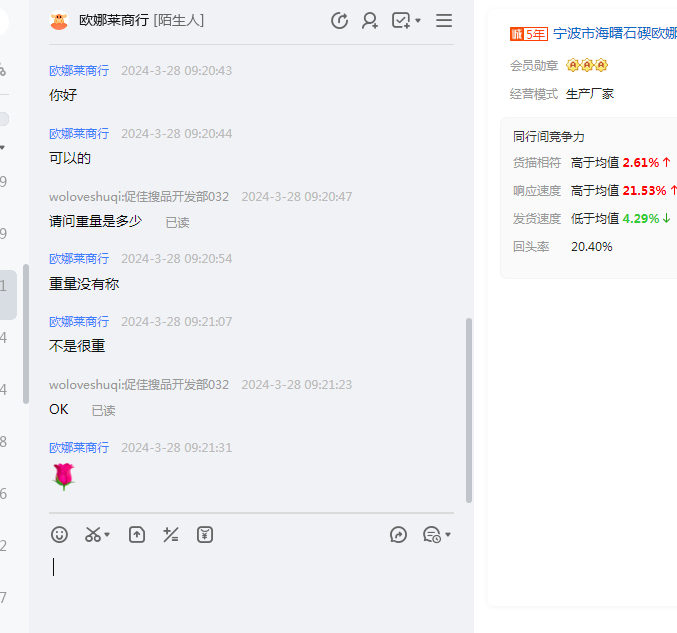The height and width of the screenshot is (633, 677).
Task: Click the chat history scrollbar
Action: pos(468,410)
